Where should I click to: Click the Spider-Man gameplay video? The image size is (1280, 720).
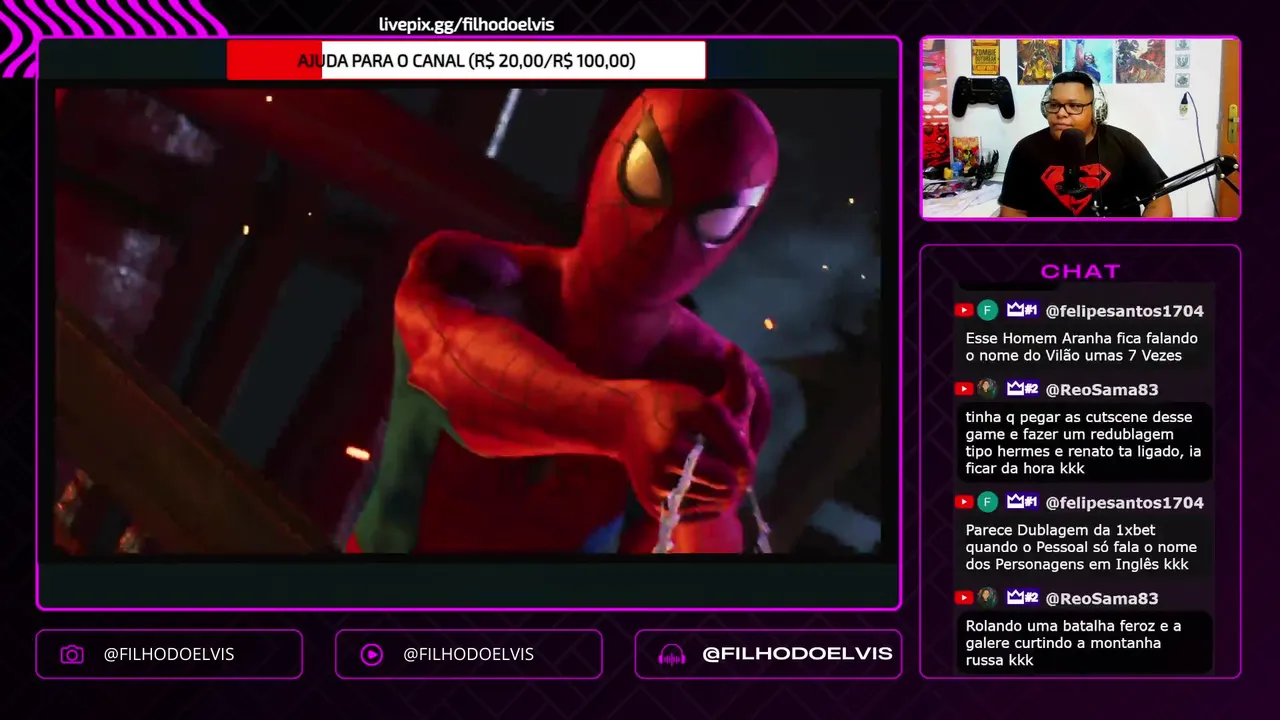pyautogui.click(x=468, y=320)
